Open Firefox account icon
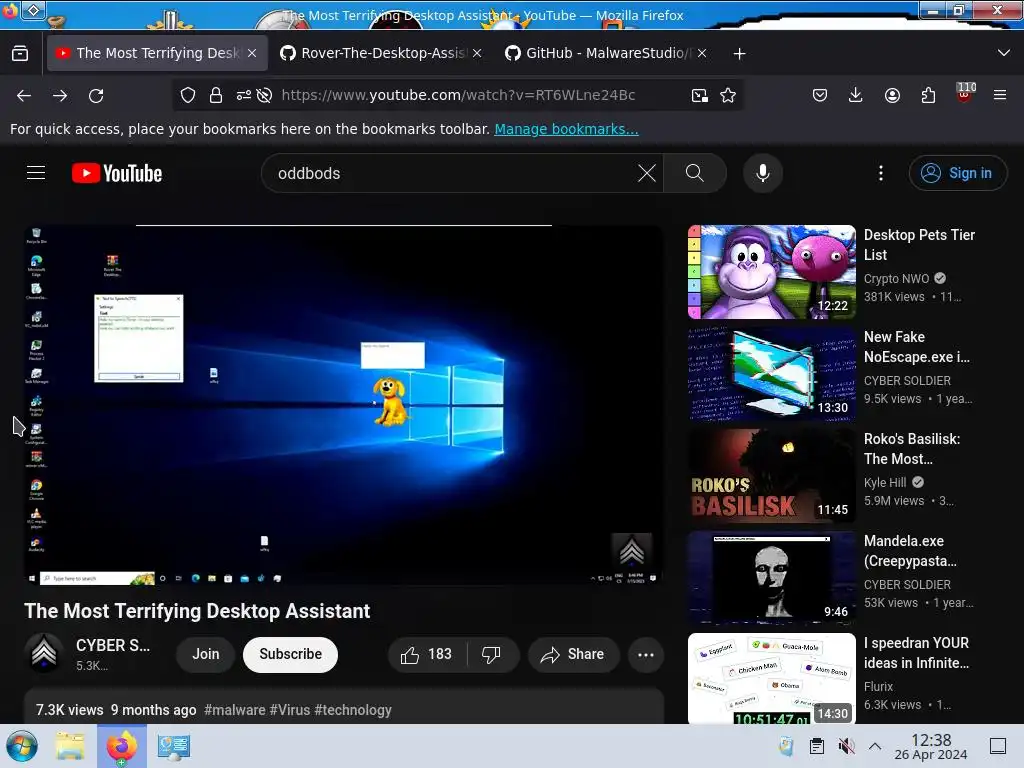This screenshot has width=1024, height=768. click(892, 95)
